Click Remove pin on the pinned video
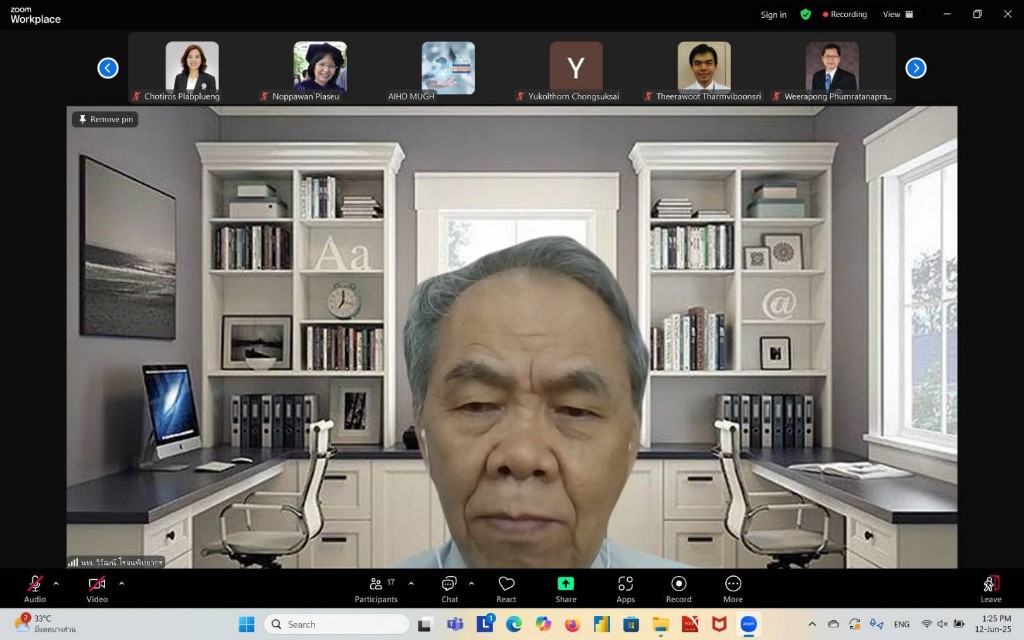1024x640 pixels. pos(105,119)
